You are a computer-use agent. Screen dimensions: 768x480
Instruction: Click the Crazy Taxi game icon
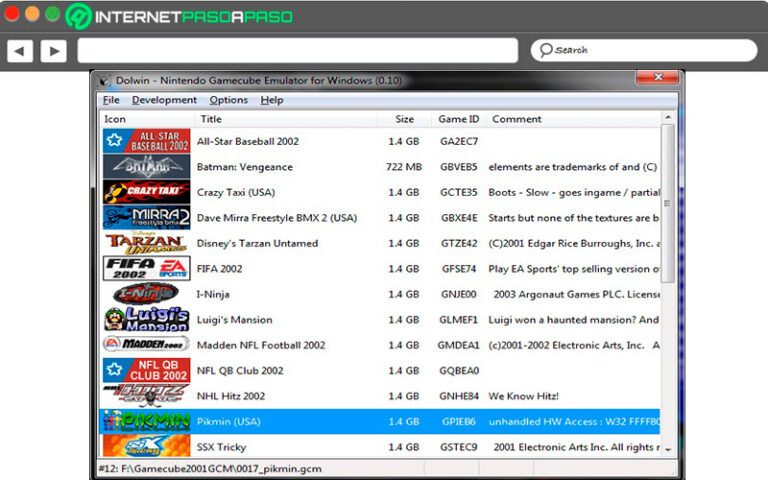(146, 192)
